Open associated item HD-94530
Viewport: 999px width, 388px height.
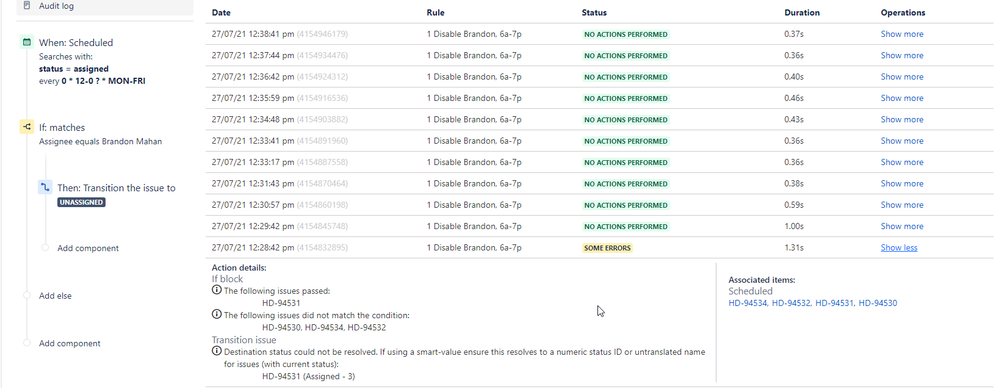point(878,303)
